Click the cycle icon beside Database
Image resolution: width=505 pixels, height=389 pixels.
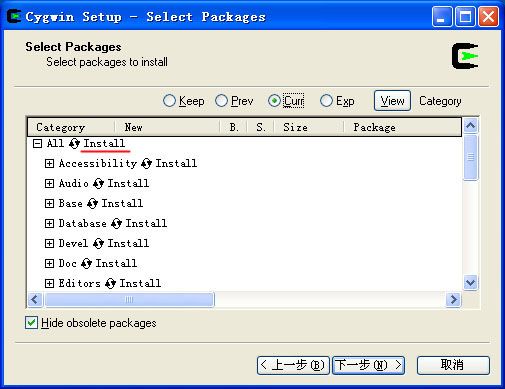point(116,224)
